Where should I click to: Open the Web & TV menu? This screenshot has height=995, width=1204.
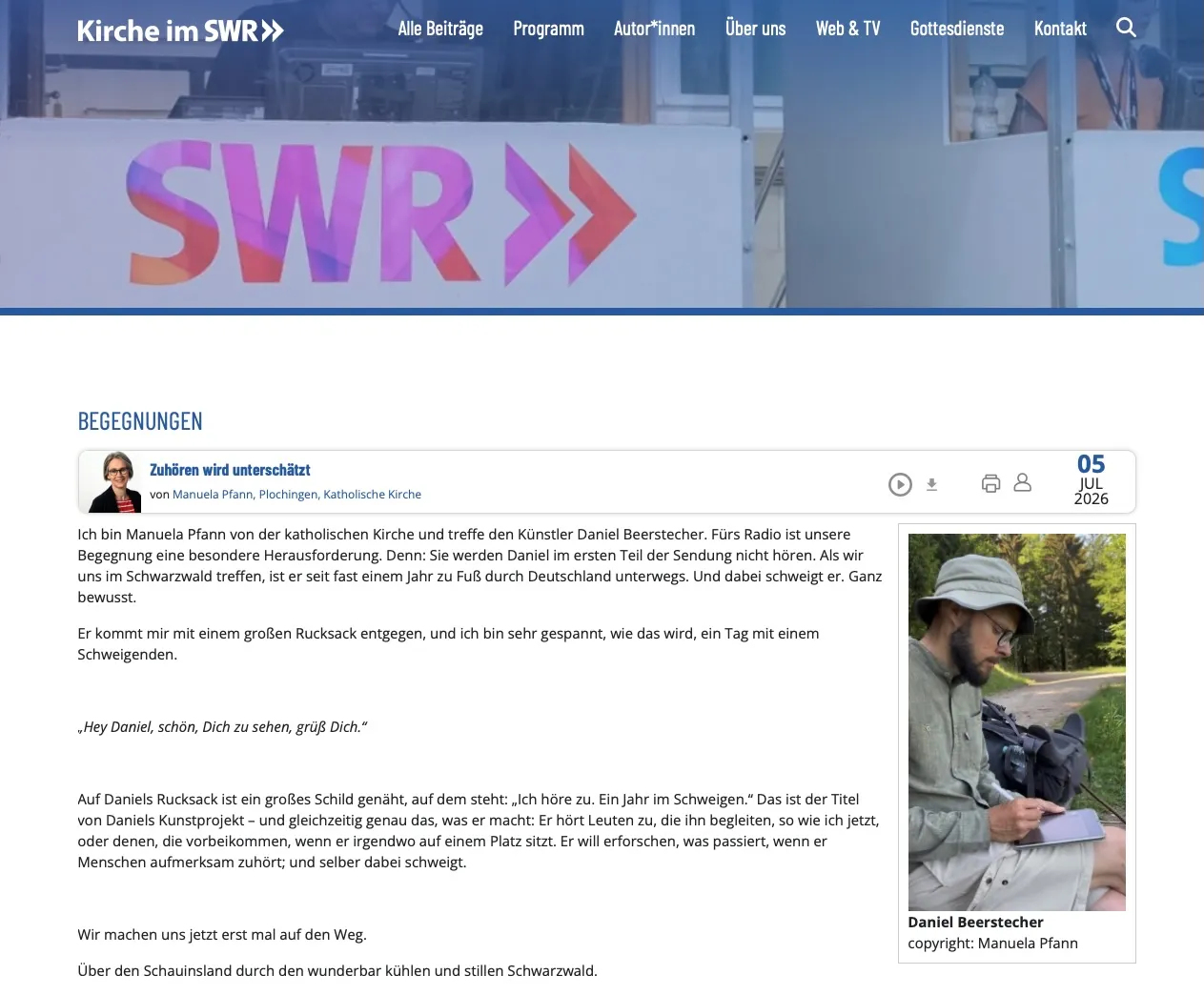click(847, 29)
